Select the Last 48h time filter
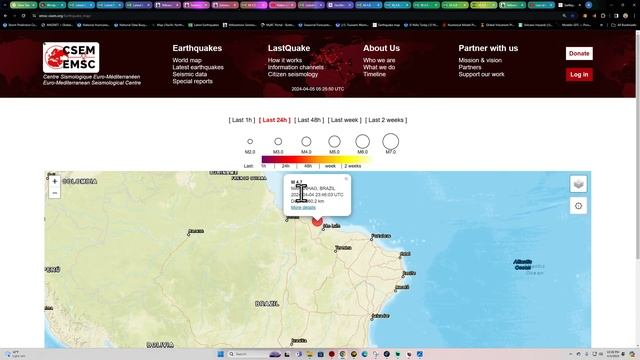Image resolution: width=640 pixels, height=360 pixels. click(309, 120)
